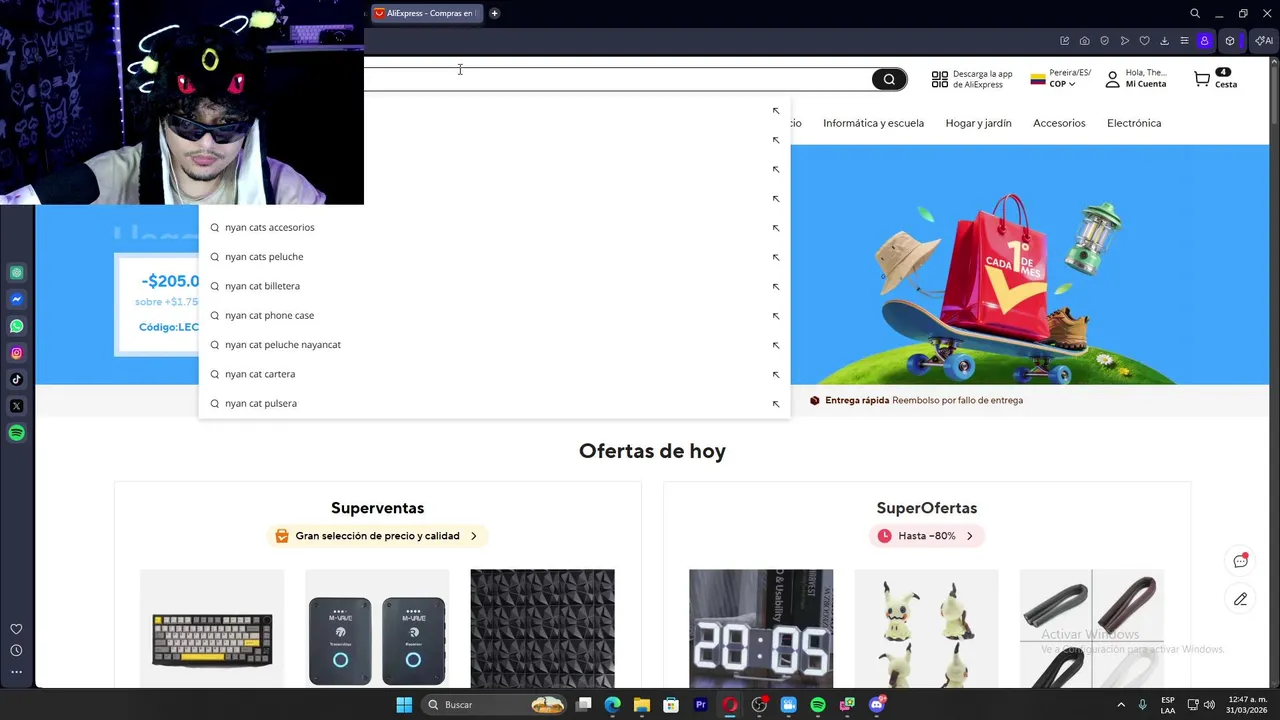Image resolution: width=1280 pixels, height=720 pixels.
Task: Open sidebar more options ellipsis
Action: point(16,672)
